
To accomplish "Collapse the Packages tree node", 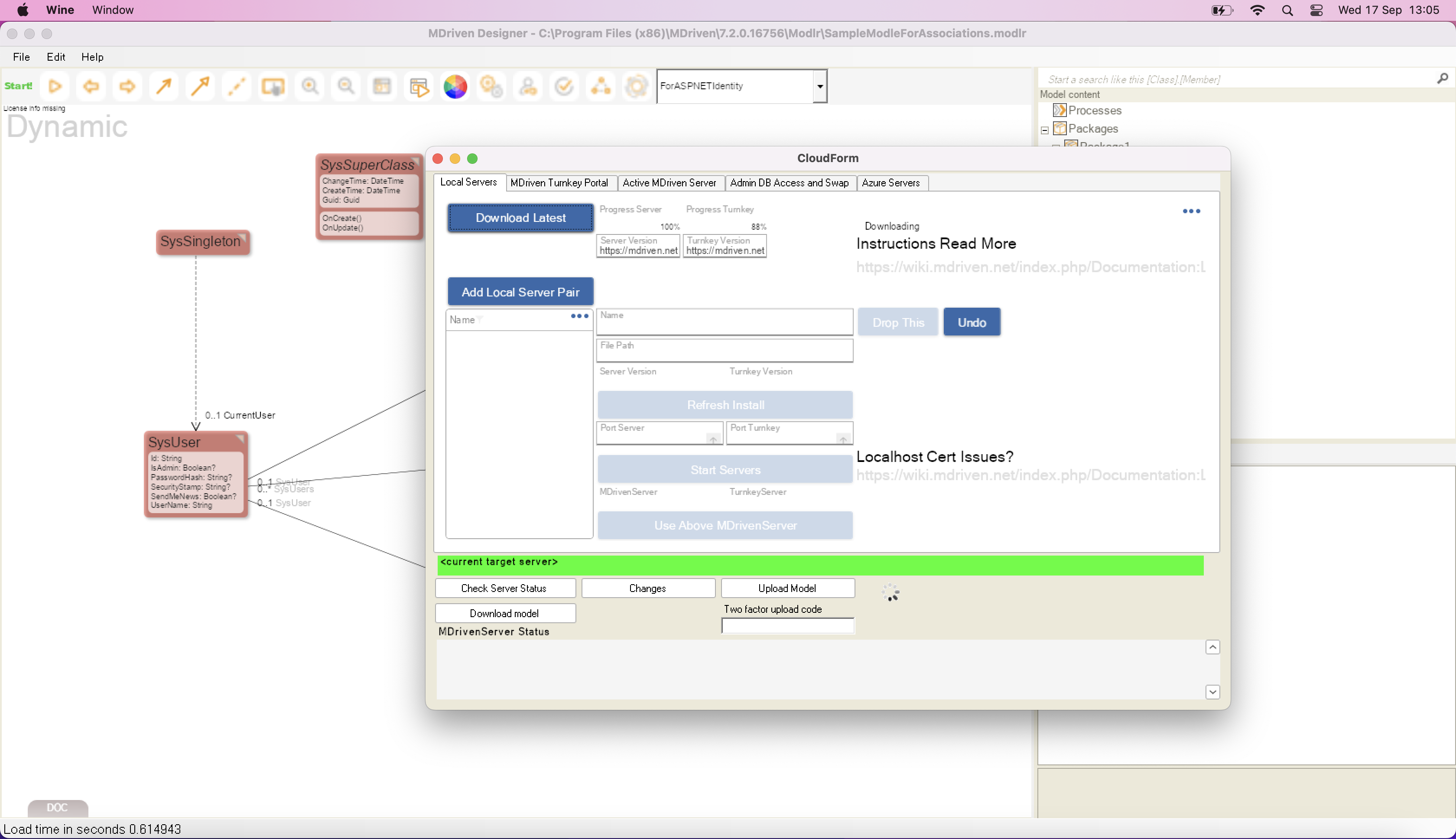I will click(x=1045, y=130).
